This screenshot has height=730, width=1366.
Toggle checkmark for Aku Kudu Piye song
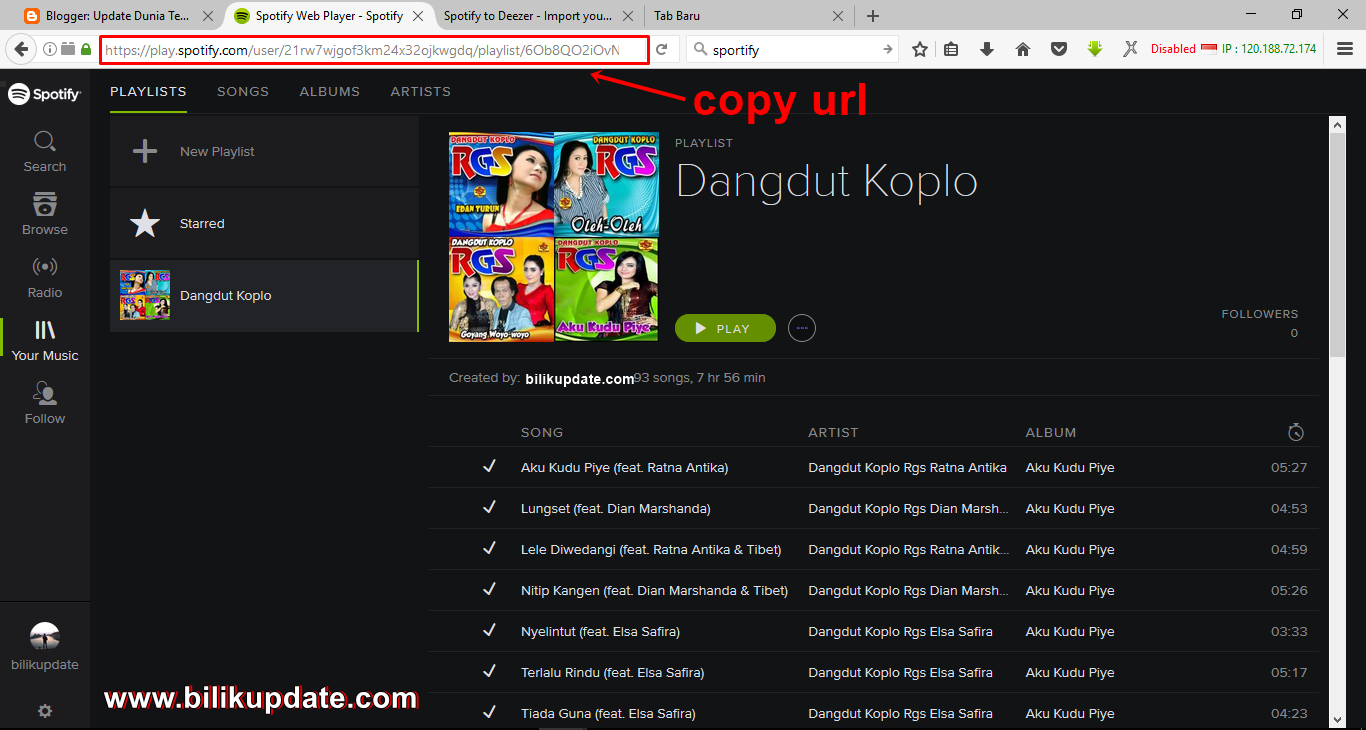[489, 467]
